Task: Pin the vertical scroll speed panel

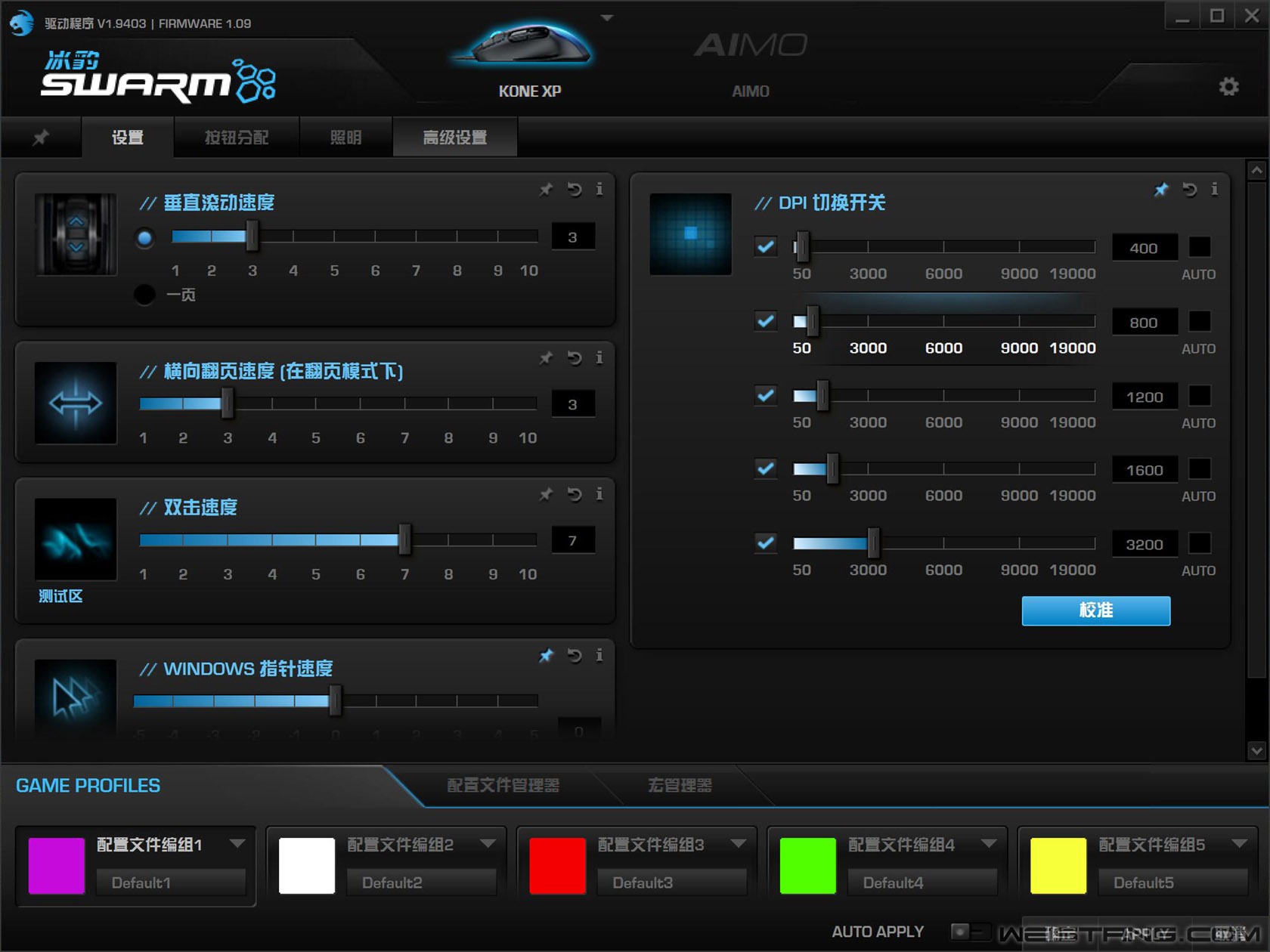Action: [546, 189]
